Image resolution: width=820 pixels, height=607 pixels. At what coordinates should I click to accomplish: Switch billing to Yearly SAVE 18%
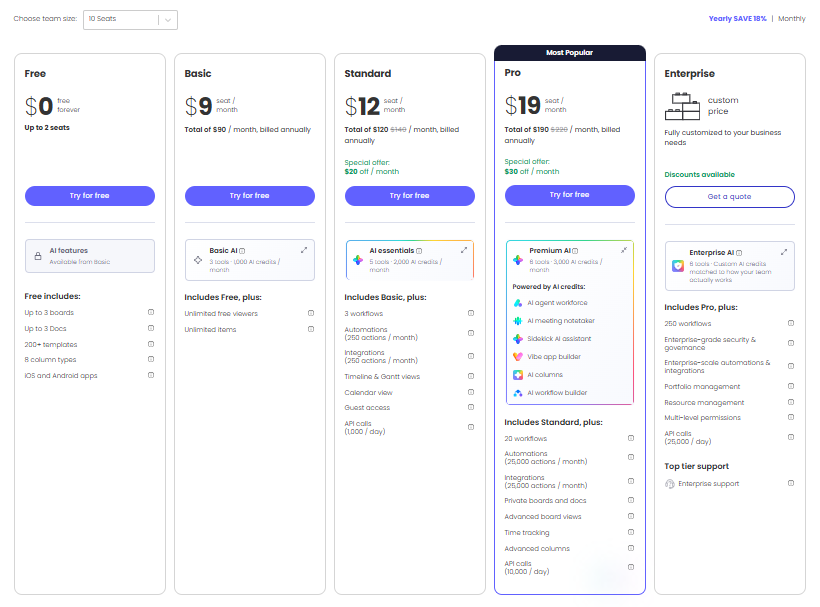pyautogui.click(x=737, y=18)
